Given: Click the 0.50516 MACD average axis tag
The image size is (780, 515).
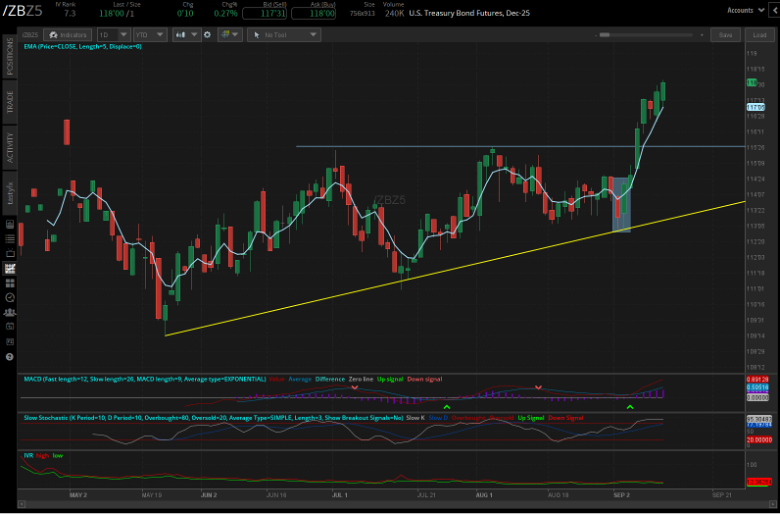Looking at the screenshot, I should tap(758, 387).
